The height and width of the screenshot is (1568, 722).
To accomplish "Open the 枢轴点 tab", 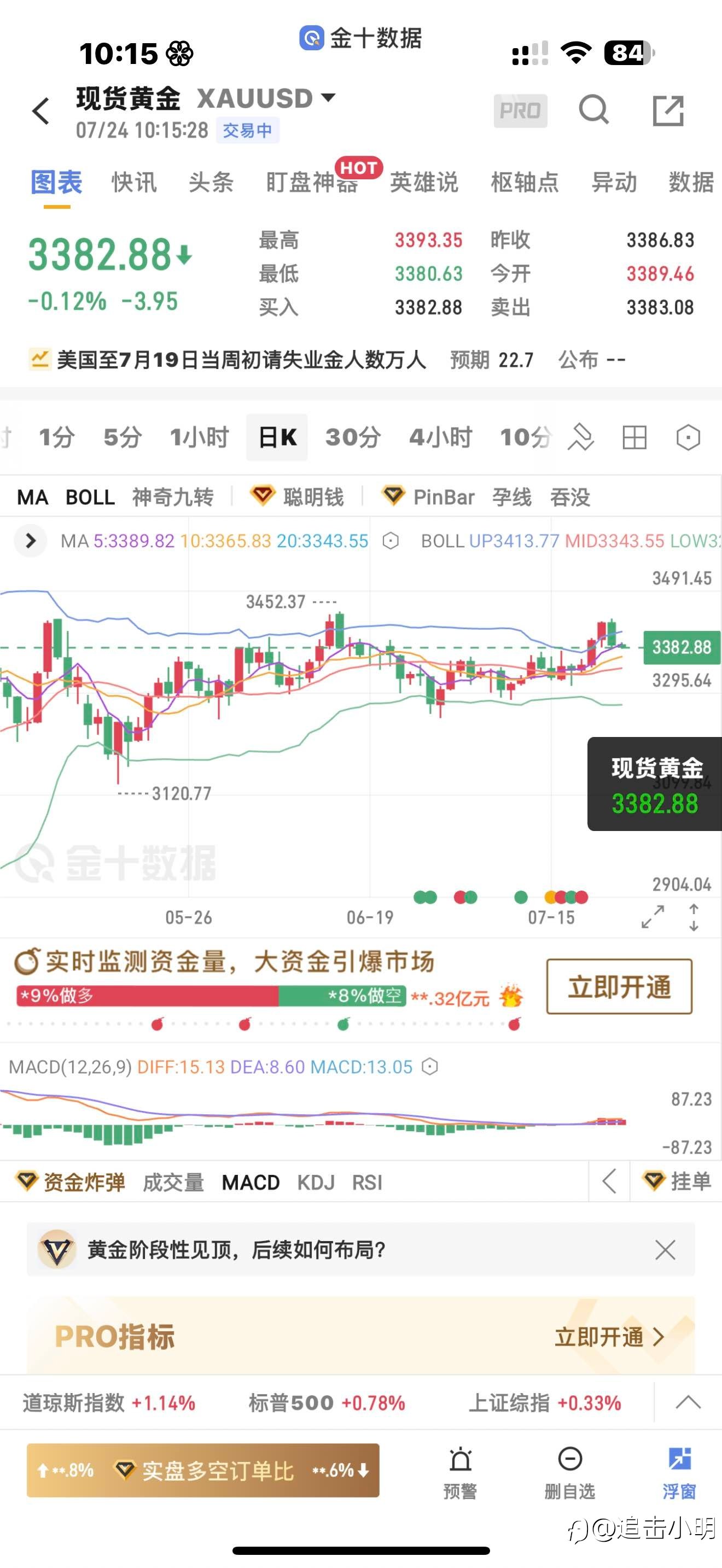I will point(525,182).
